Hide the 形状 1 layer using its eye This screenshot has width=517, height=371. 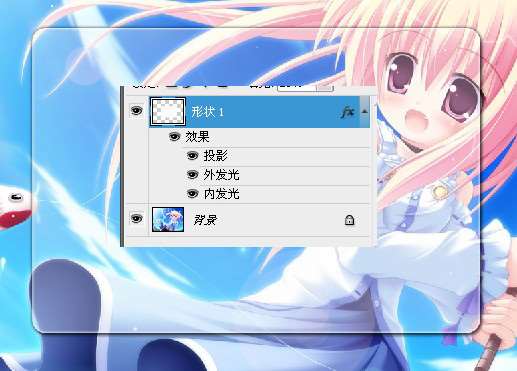[136, 110]
